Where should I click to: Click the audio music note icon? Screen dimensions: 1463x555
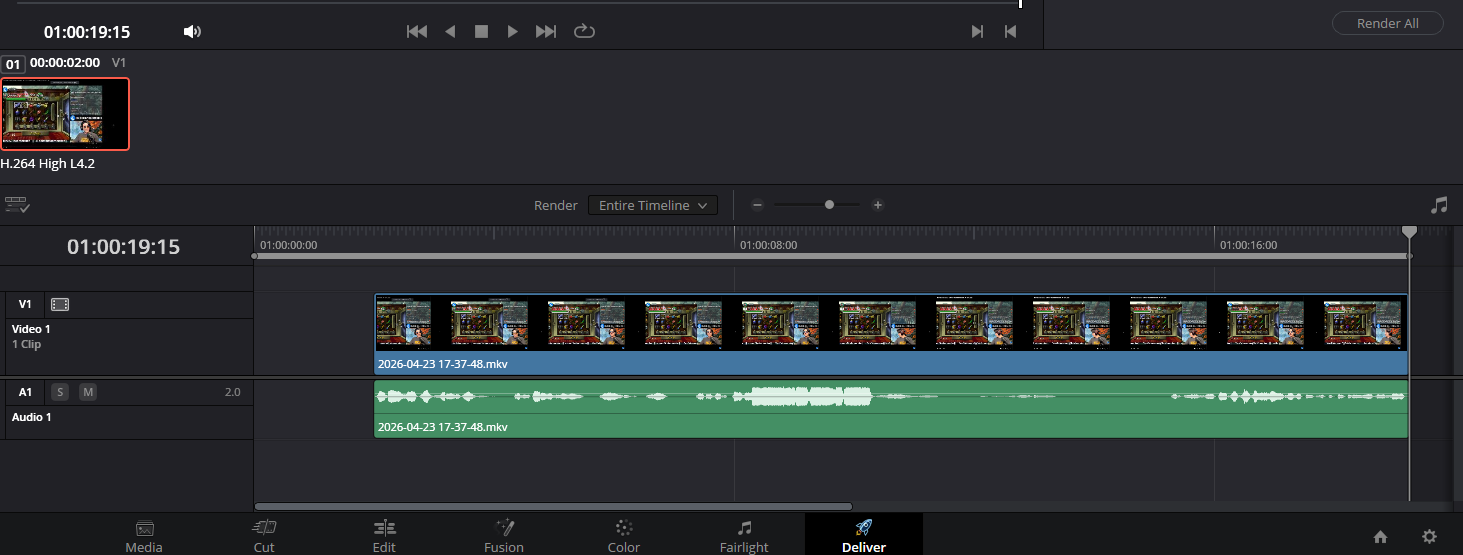(x=1439, y=205)
